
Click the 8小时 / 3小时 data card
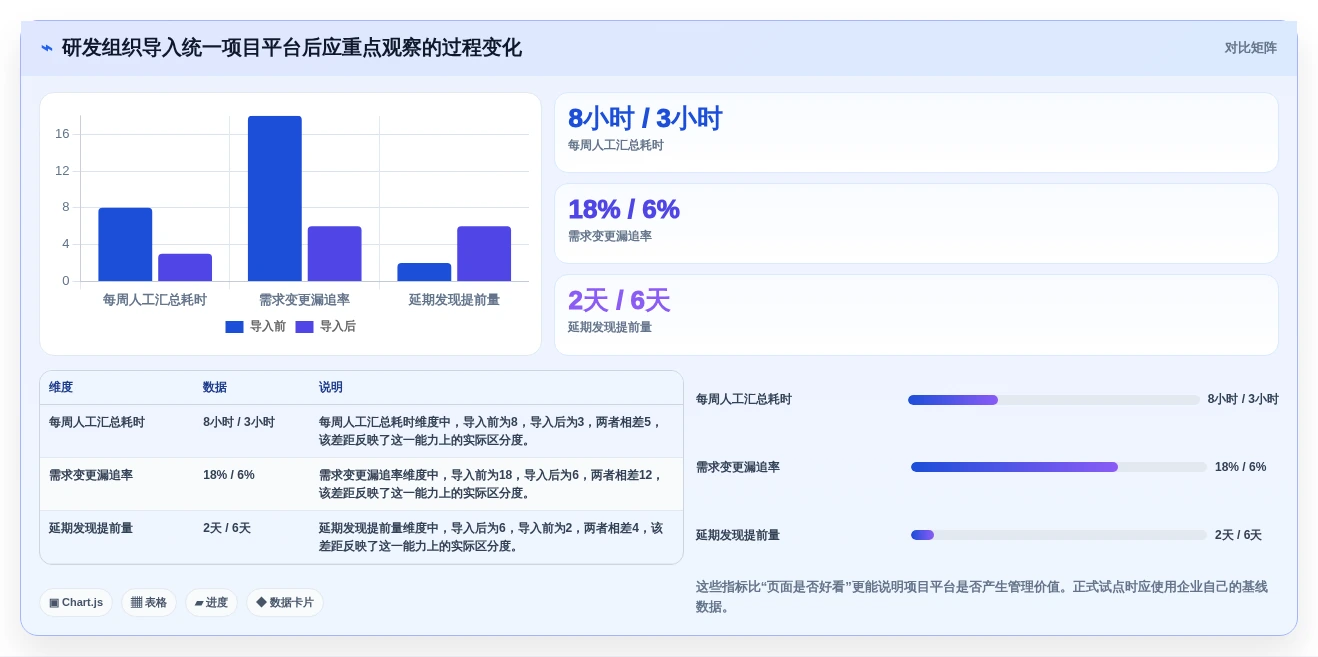point(916,132)
